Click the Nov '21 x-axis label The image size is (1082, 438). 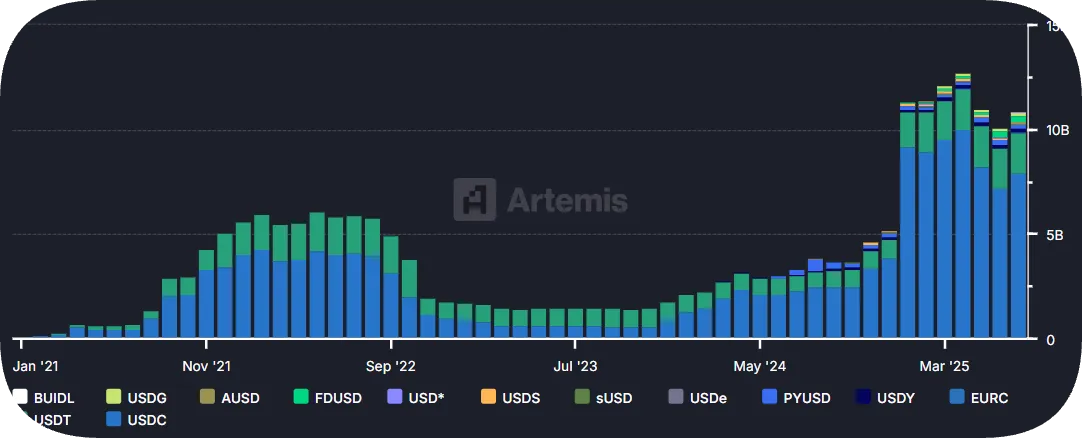point(211,366)
